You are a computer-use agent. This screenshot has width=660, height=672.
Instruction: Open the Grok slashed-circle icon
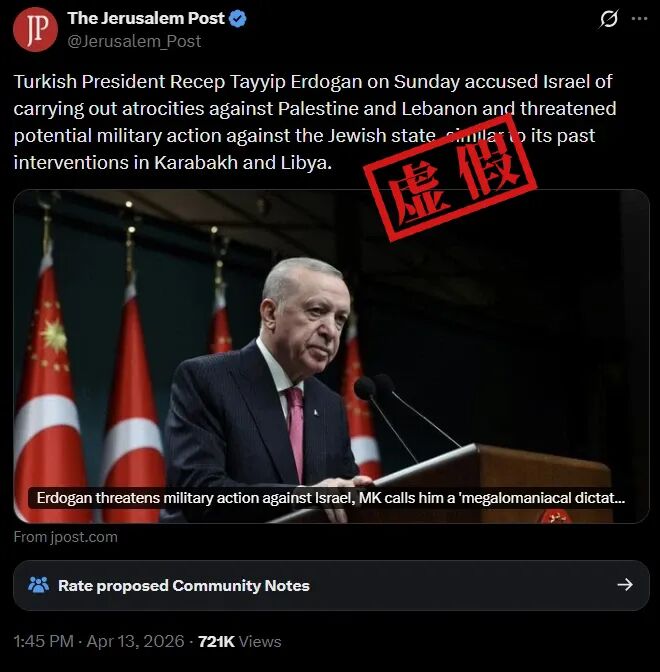(609, 19)
